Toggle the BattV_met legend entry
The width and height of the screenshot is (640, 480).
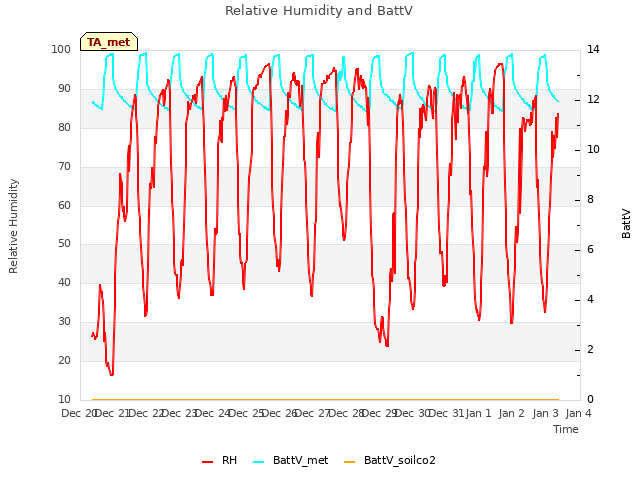[291, 460]
